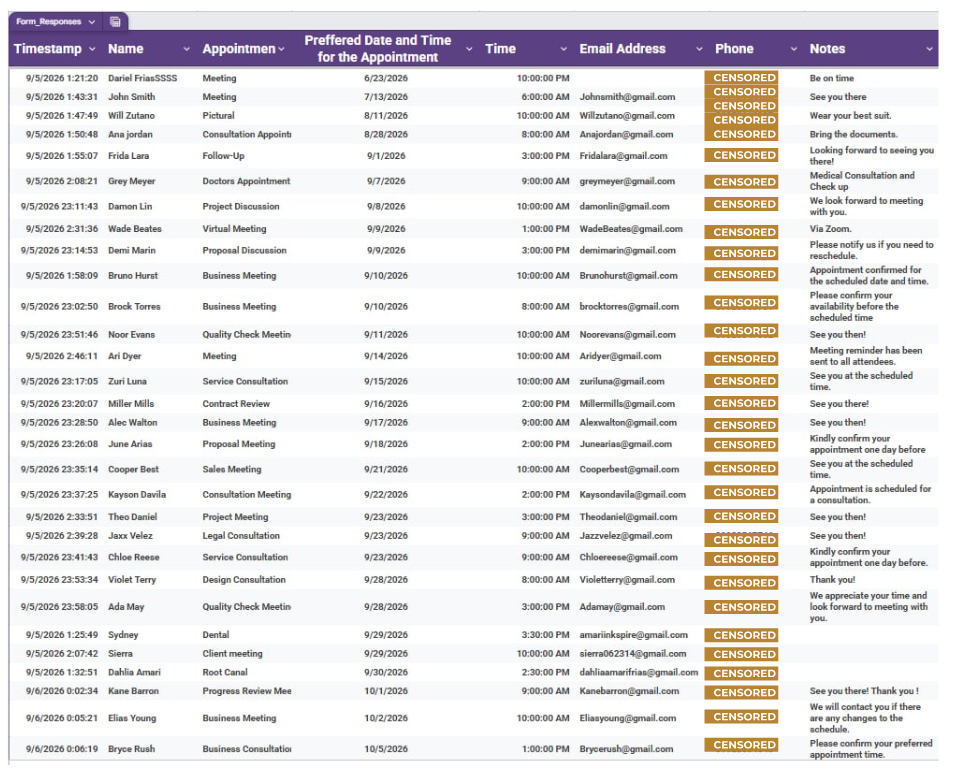Click the table icon beside Form_Responses
Screen dimensions: 962x776
point(115,21)
